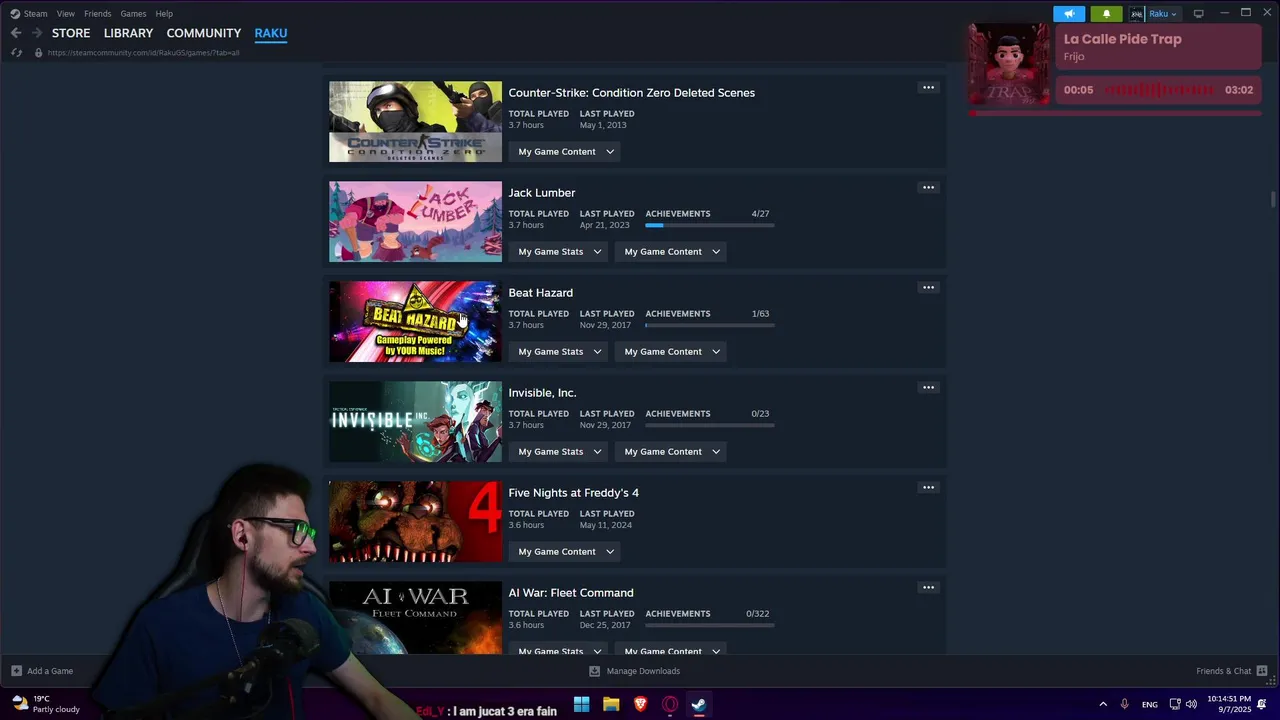1280x720 pixels.
Task: Click the Manage Downloads label
Action: click(643, 671)
